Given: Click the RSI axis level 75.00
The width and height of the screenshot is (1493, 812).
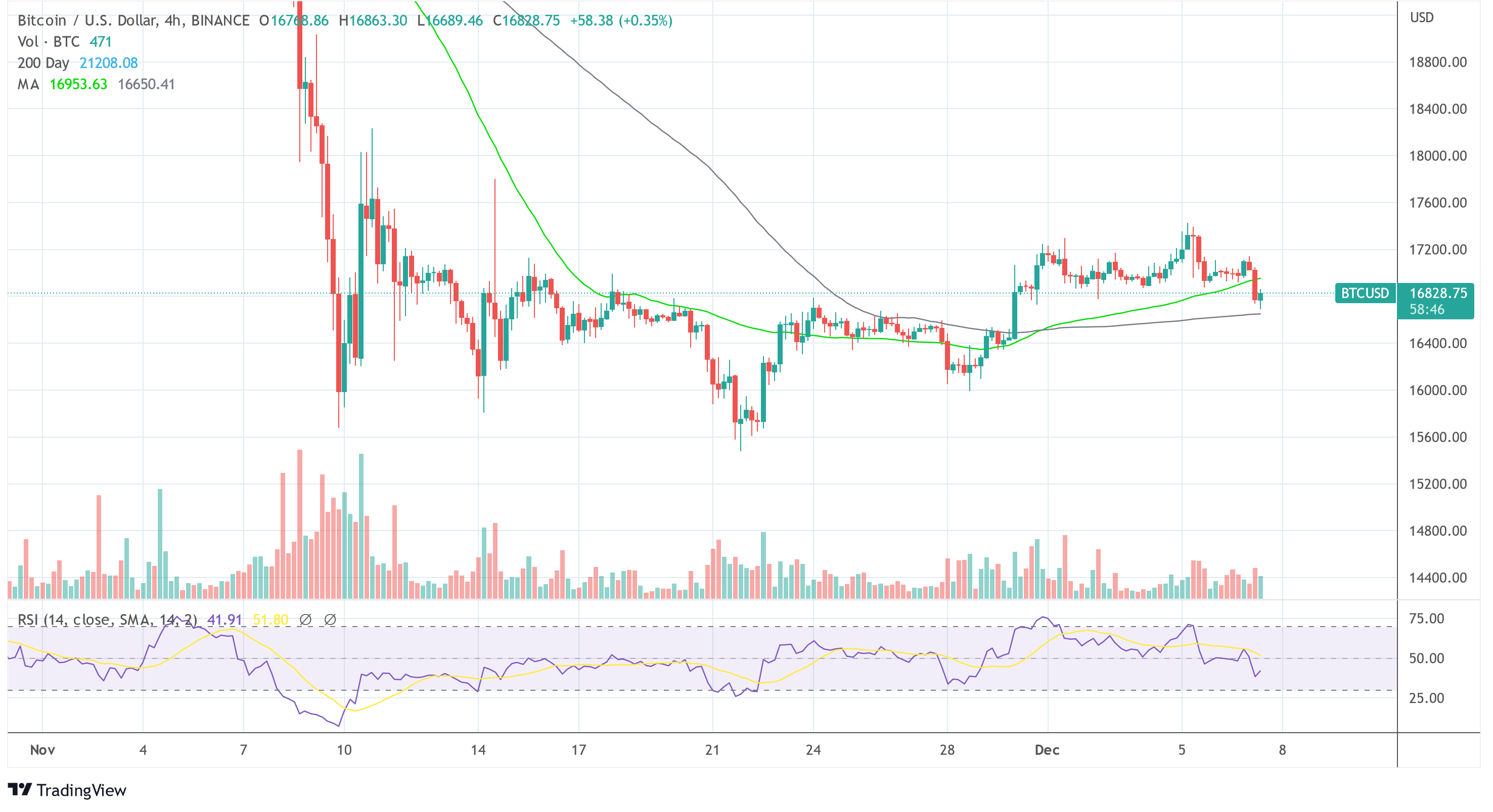Looking at the screenshot, I should click(1426, 619).
